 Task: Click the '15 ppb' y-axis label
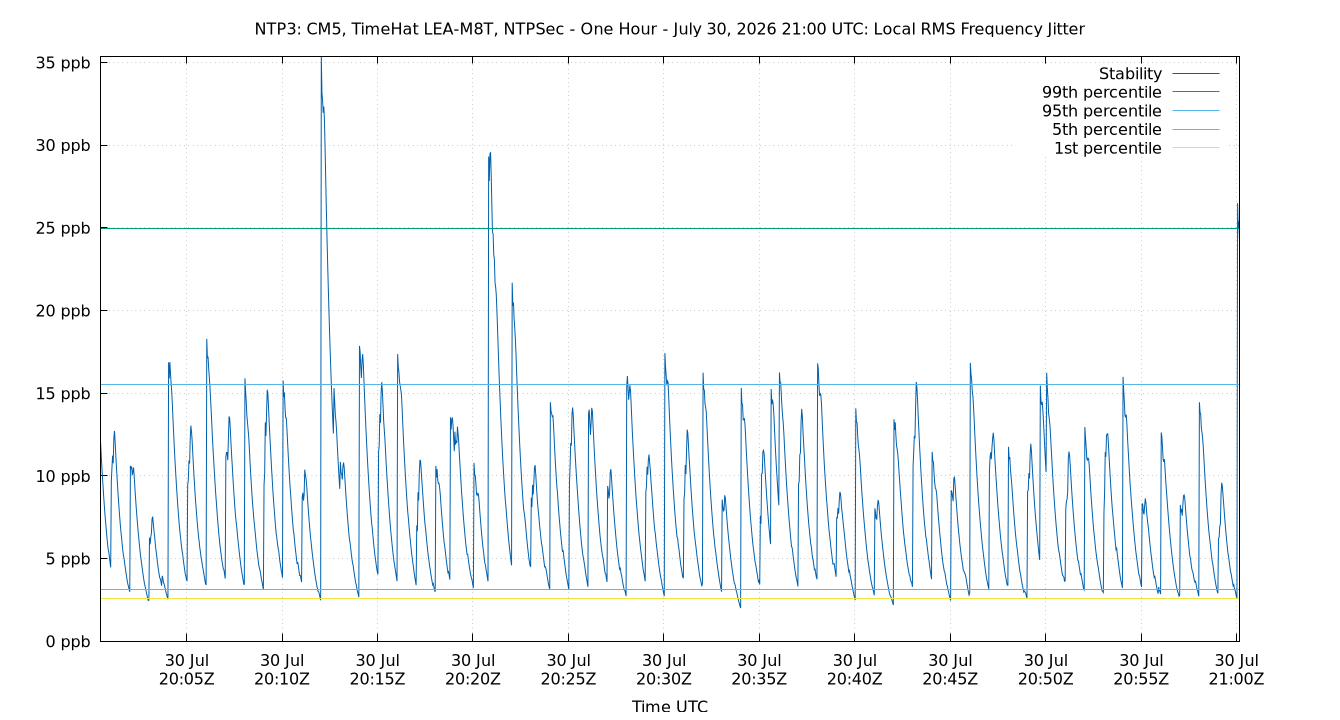[x=62, y=393]
